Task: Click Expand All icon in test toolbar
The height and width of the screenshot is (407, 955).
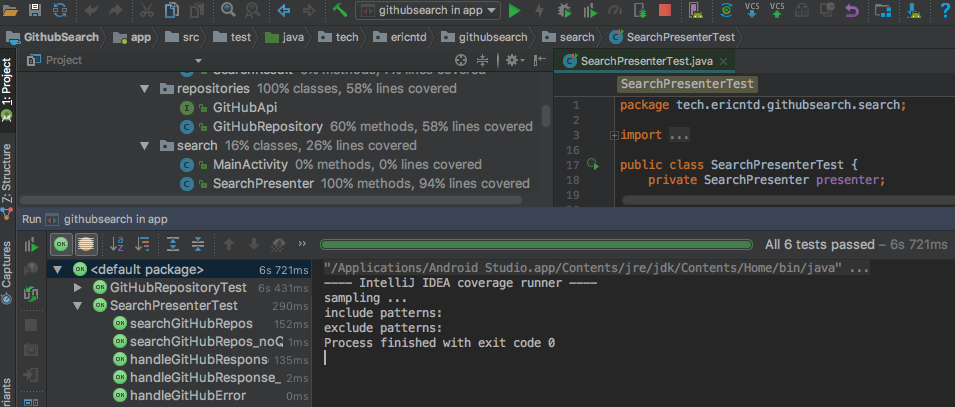Action: 173,244
